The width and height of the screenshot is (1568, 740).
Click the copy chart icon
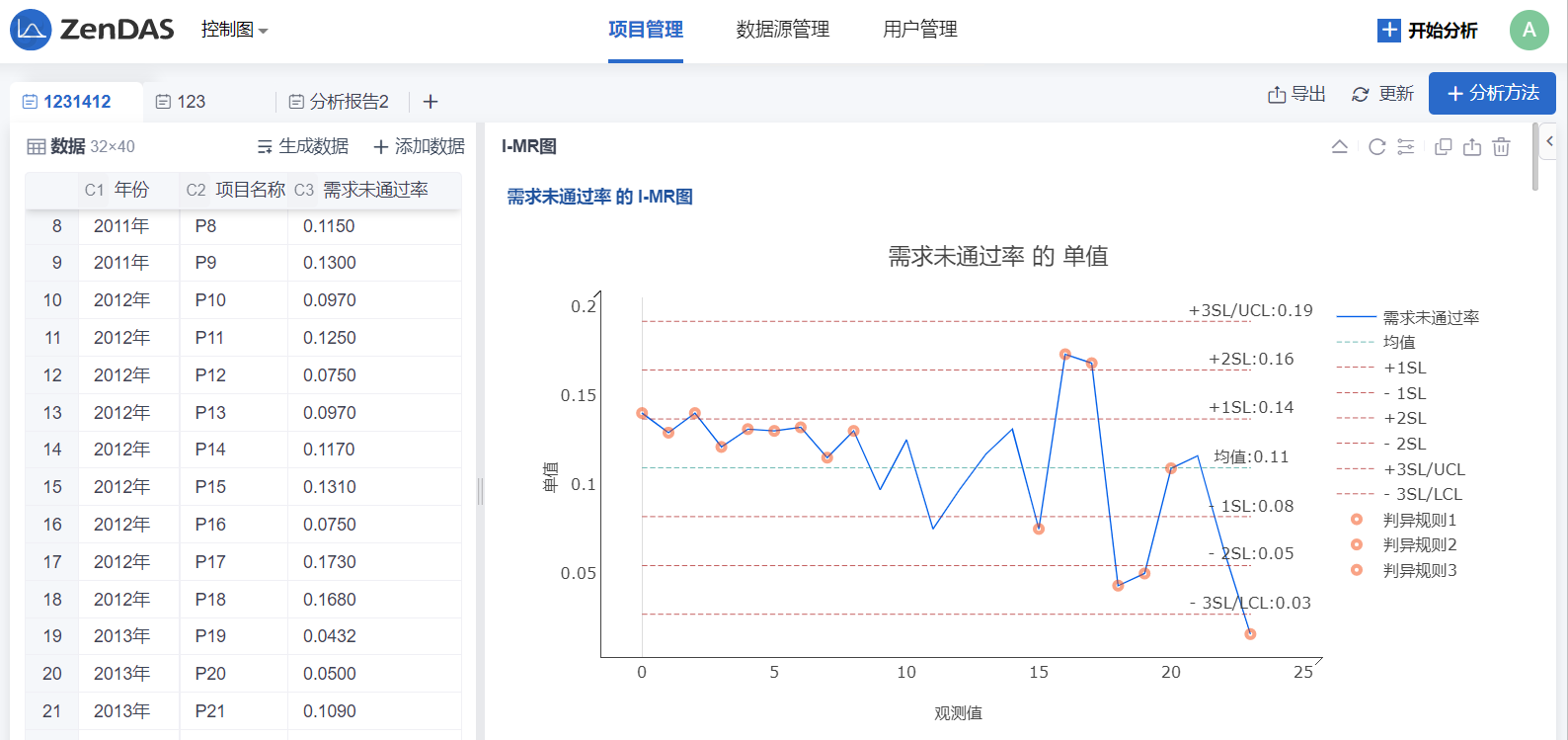point(1443,147)
